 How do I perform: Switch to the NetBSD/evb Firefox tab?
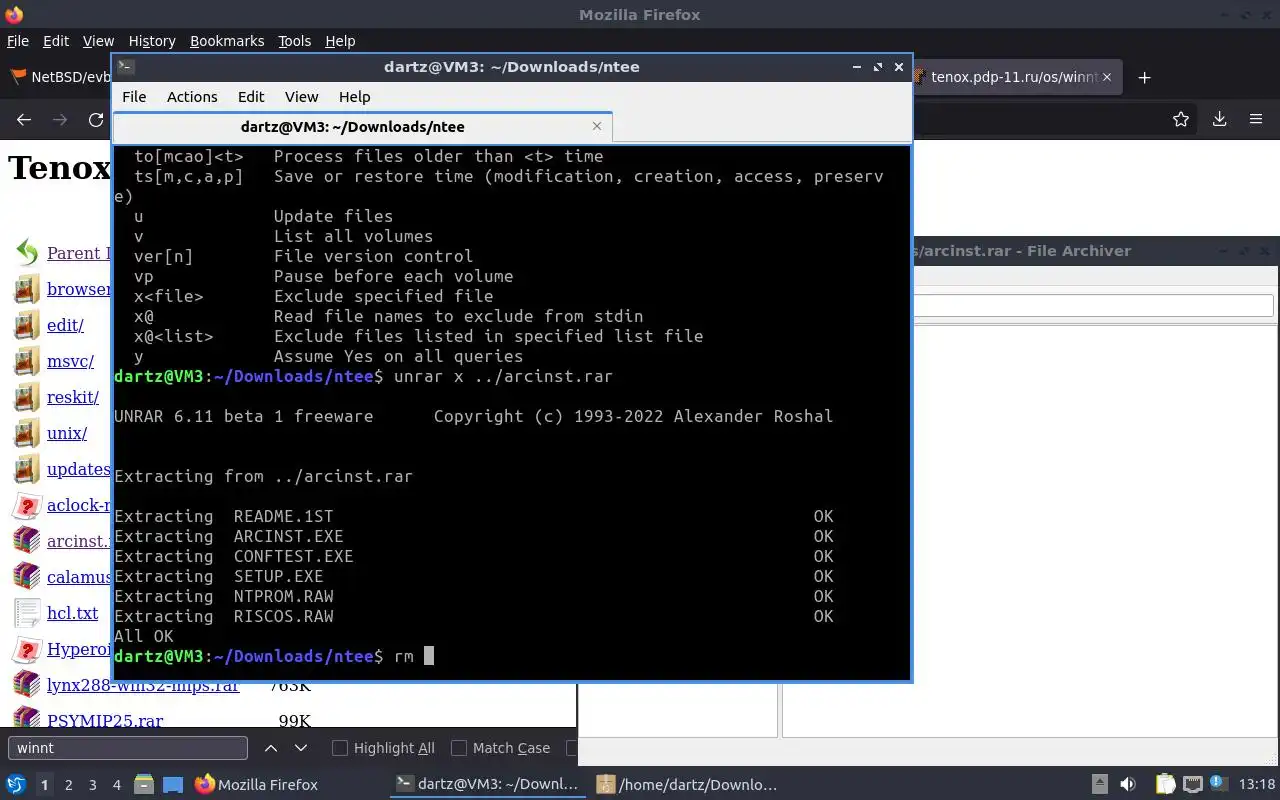pyautogui.click(x=58, y=77)
